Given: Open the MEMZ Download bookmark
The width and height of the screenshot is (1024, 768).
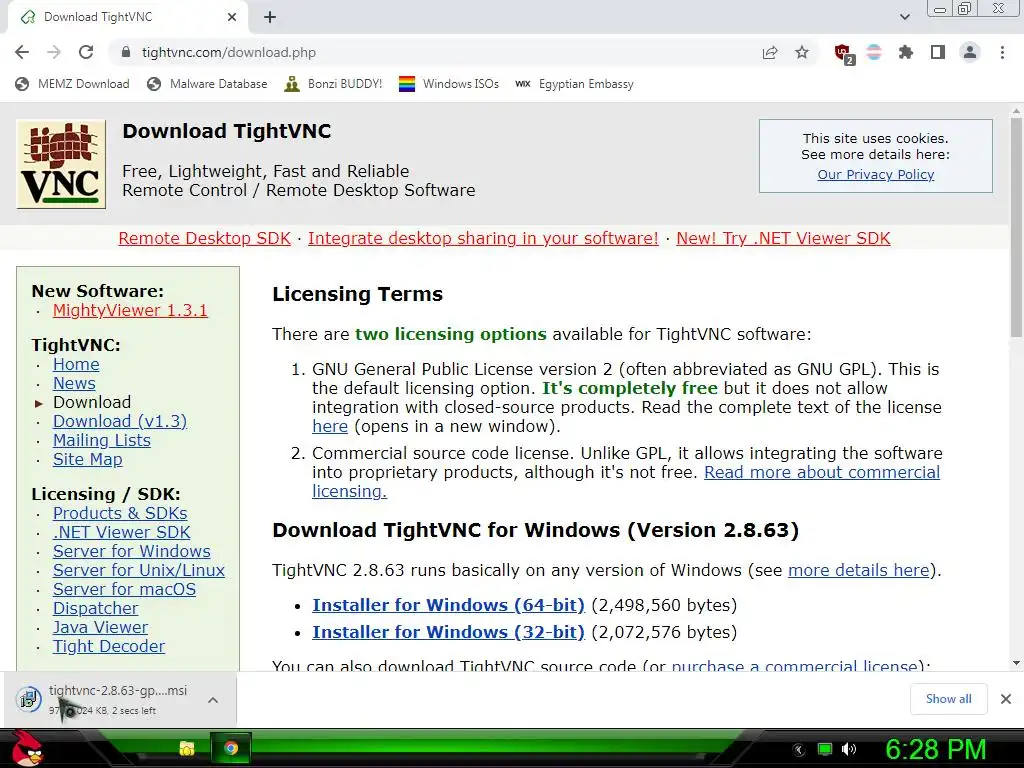Looking at the screenshot, I should (x=72, y=84).
